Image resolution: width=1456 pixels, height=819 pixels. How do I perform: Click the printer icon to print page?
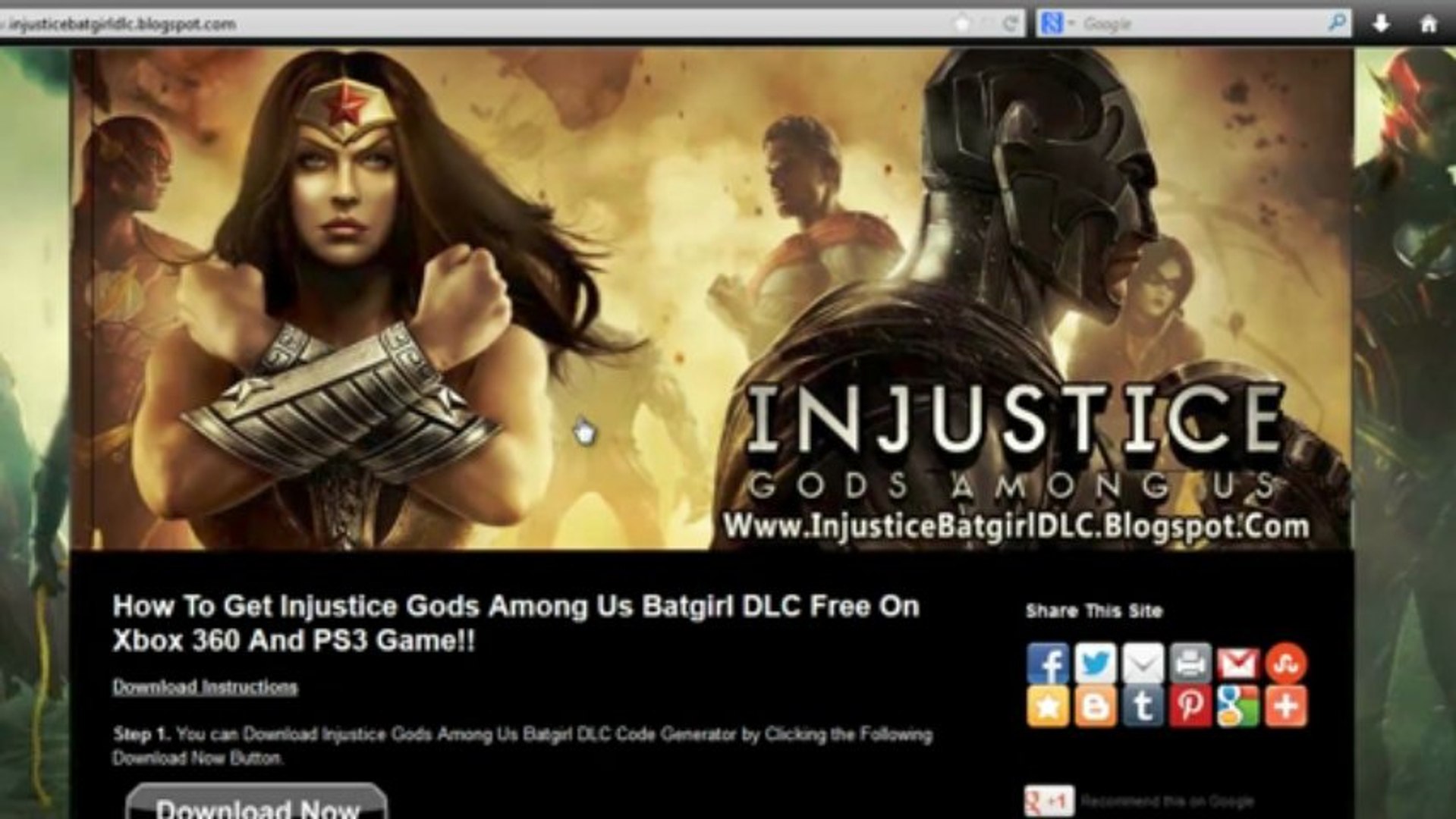tap(1190, 663)
